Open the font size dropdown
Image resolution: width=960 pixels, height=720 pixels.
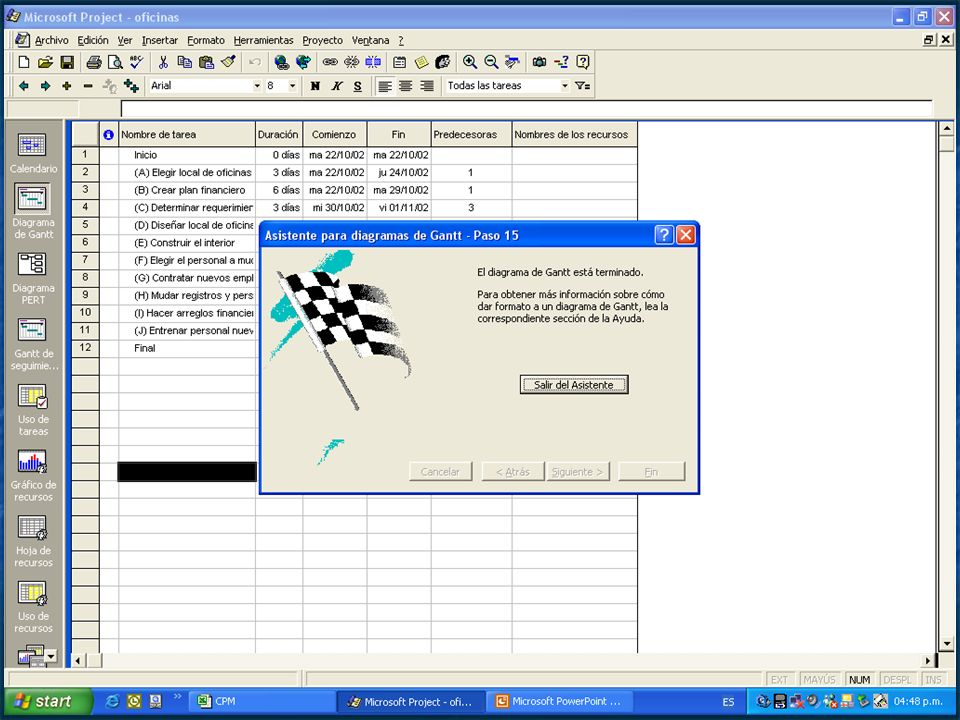pyautogui.click(x=293, y=86)
